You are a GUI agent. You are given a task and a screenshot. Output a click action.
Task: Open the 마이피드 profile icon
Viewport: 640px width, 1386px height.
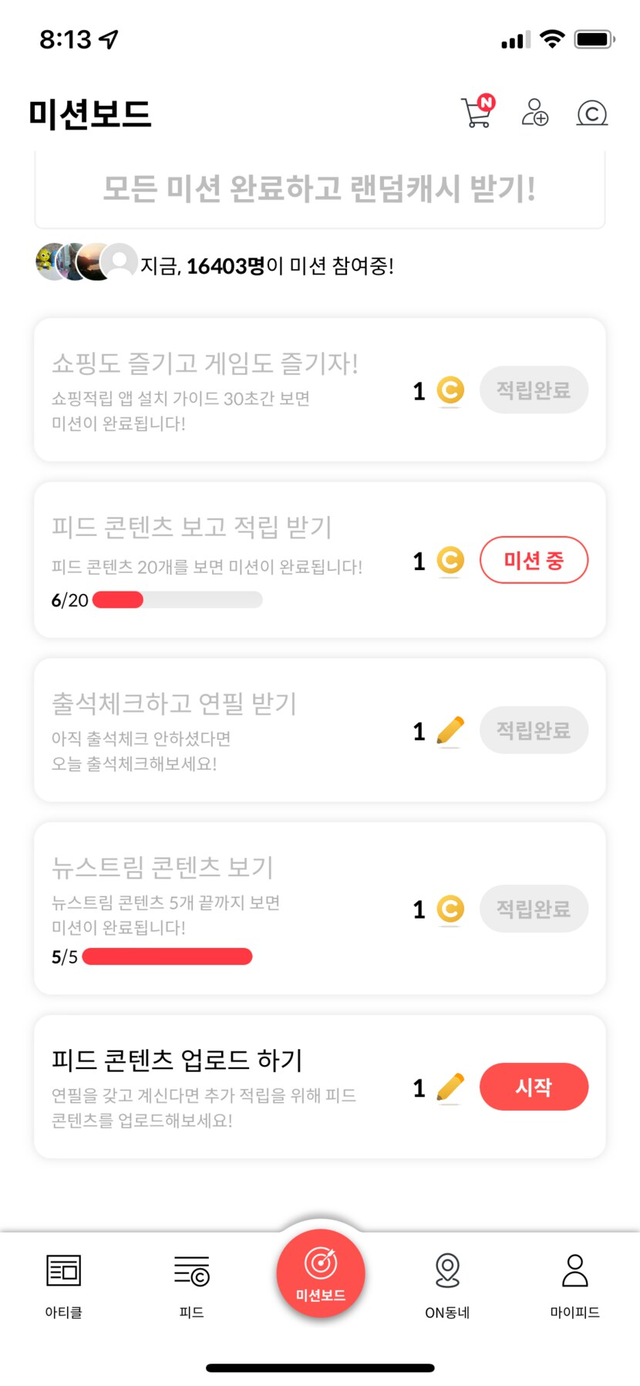point(575,1271)
